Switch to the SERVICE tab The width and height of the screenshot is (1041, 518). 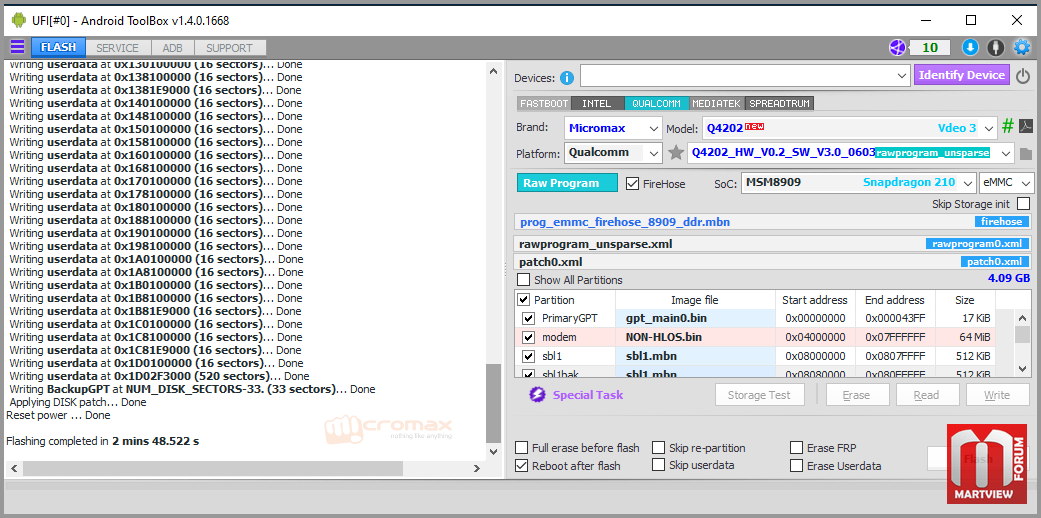coord(118,48)
